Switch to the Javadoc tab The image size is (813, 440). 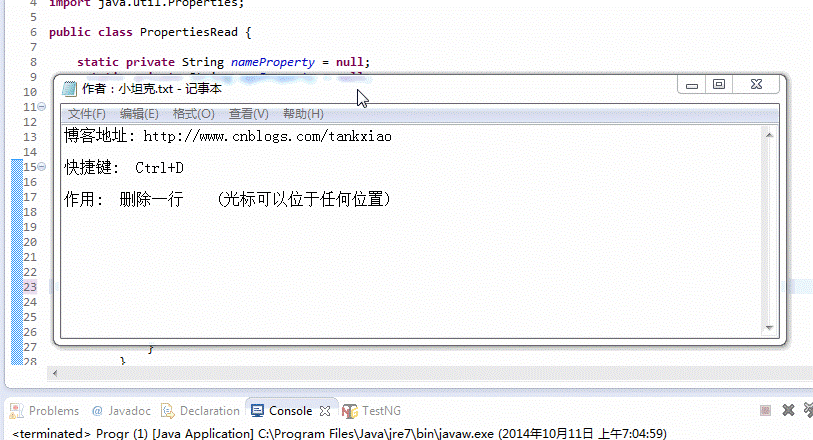[121, 411]
